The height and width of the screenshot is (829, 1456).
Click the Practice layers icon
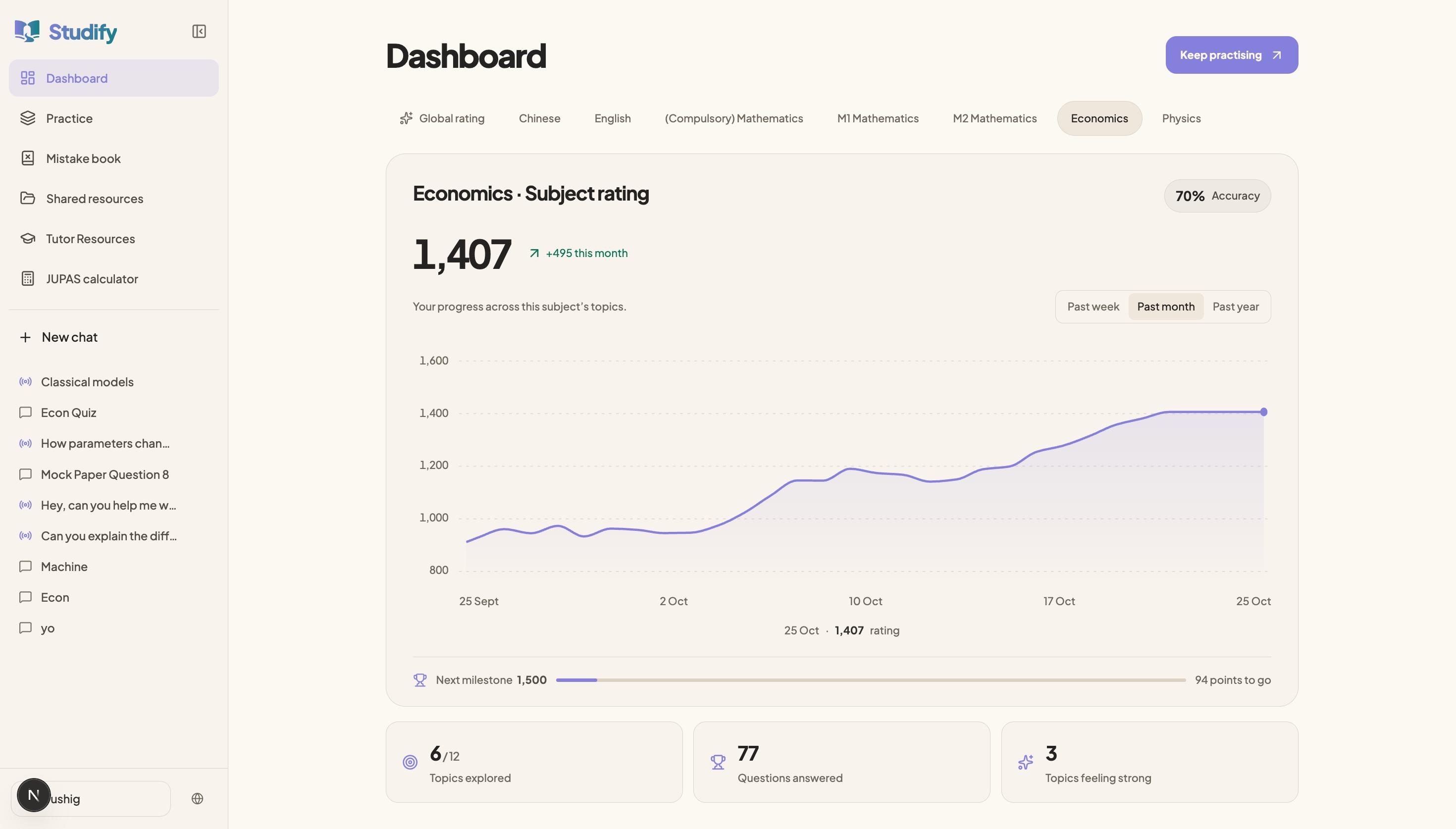click(x=28, y=118)
